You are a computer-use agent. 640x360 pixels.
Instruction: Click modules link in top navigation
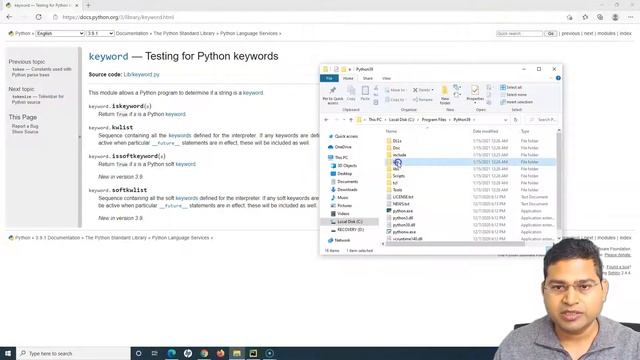click(x=606, y=33)
